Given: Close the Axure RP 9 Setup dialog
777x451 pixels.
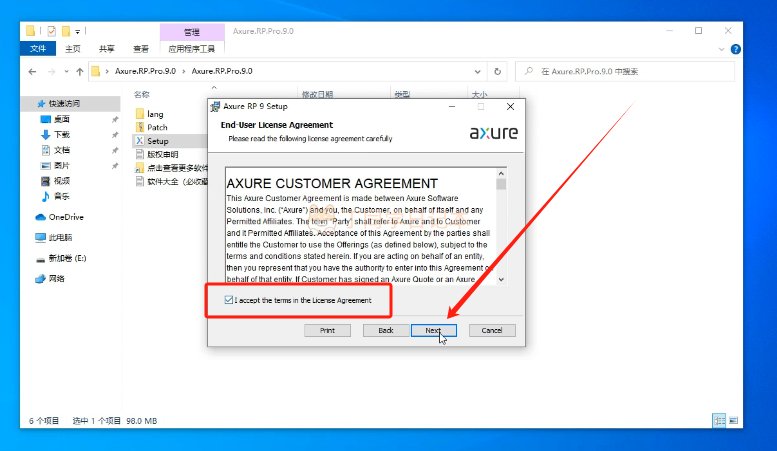Looking at the screenshot, I should coord(510,107).
